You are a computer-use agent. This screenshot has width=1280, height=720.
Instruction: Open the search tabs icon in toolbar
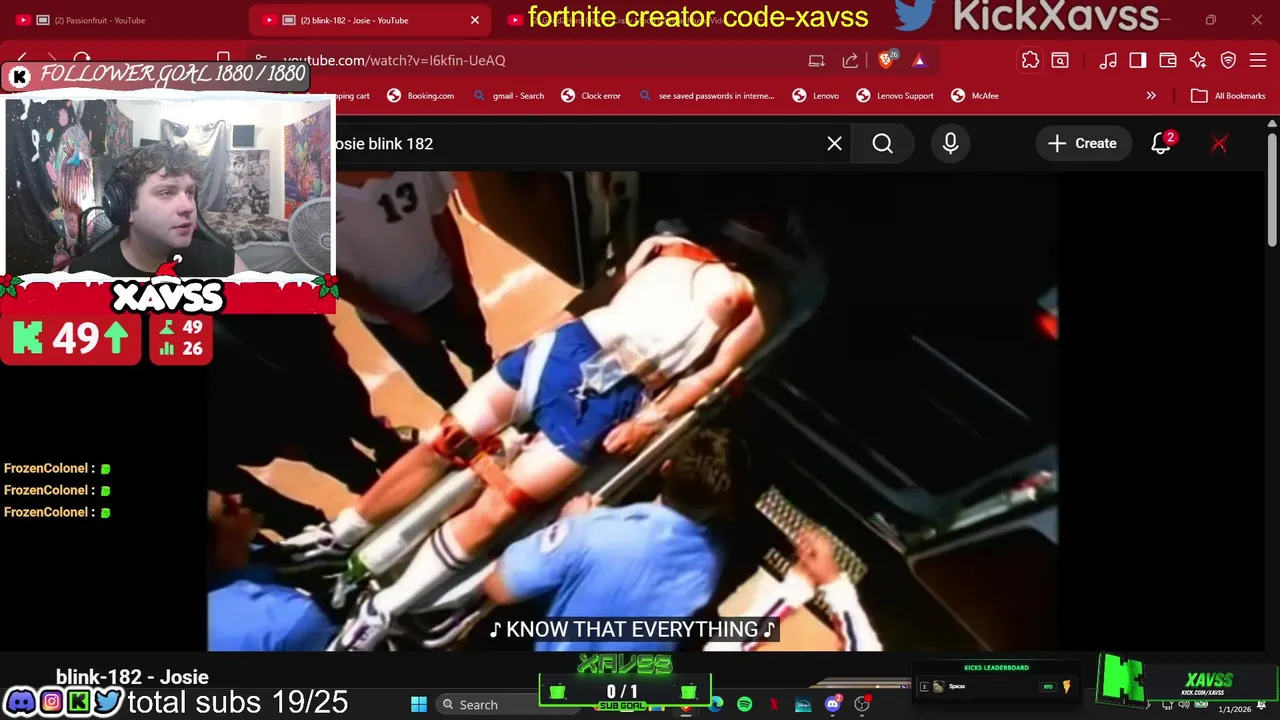(1060, 60)
